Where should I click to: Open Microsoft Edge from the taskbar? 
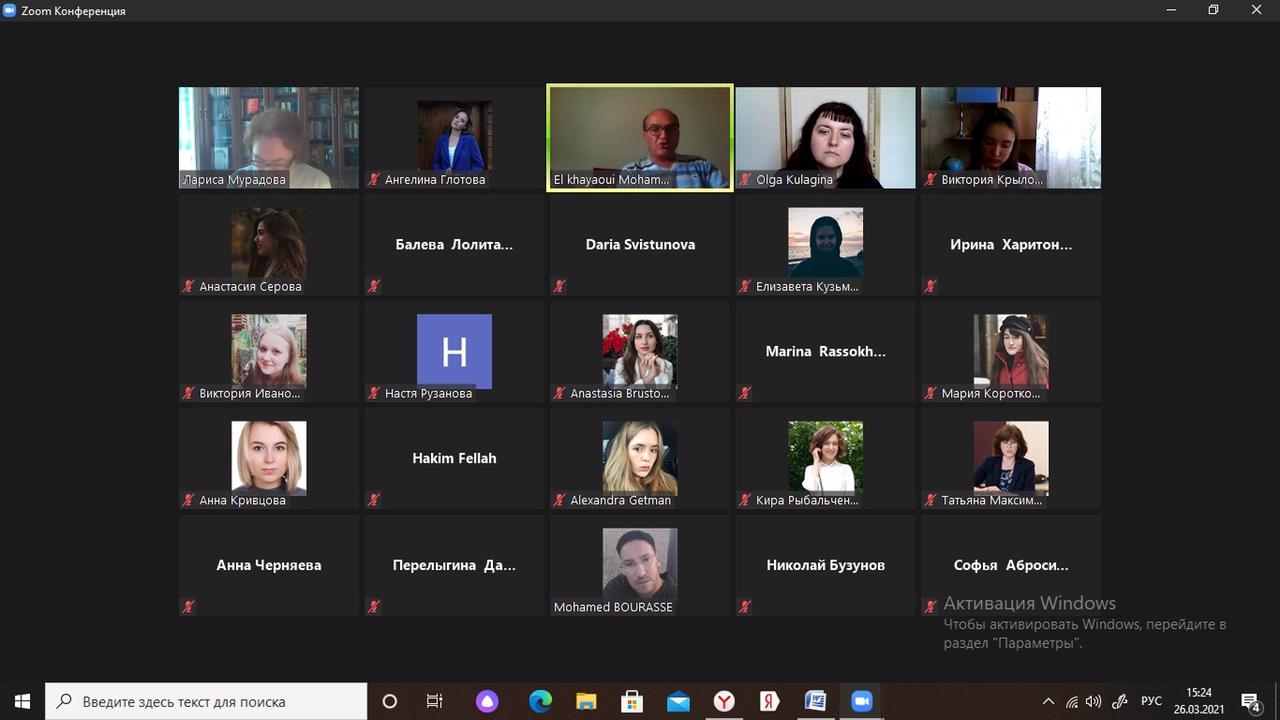tap(540, 701)
